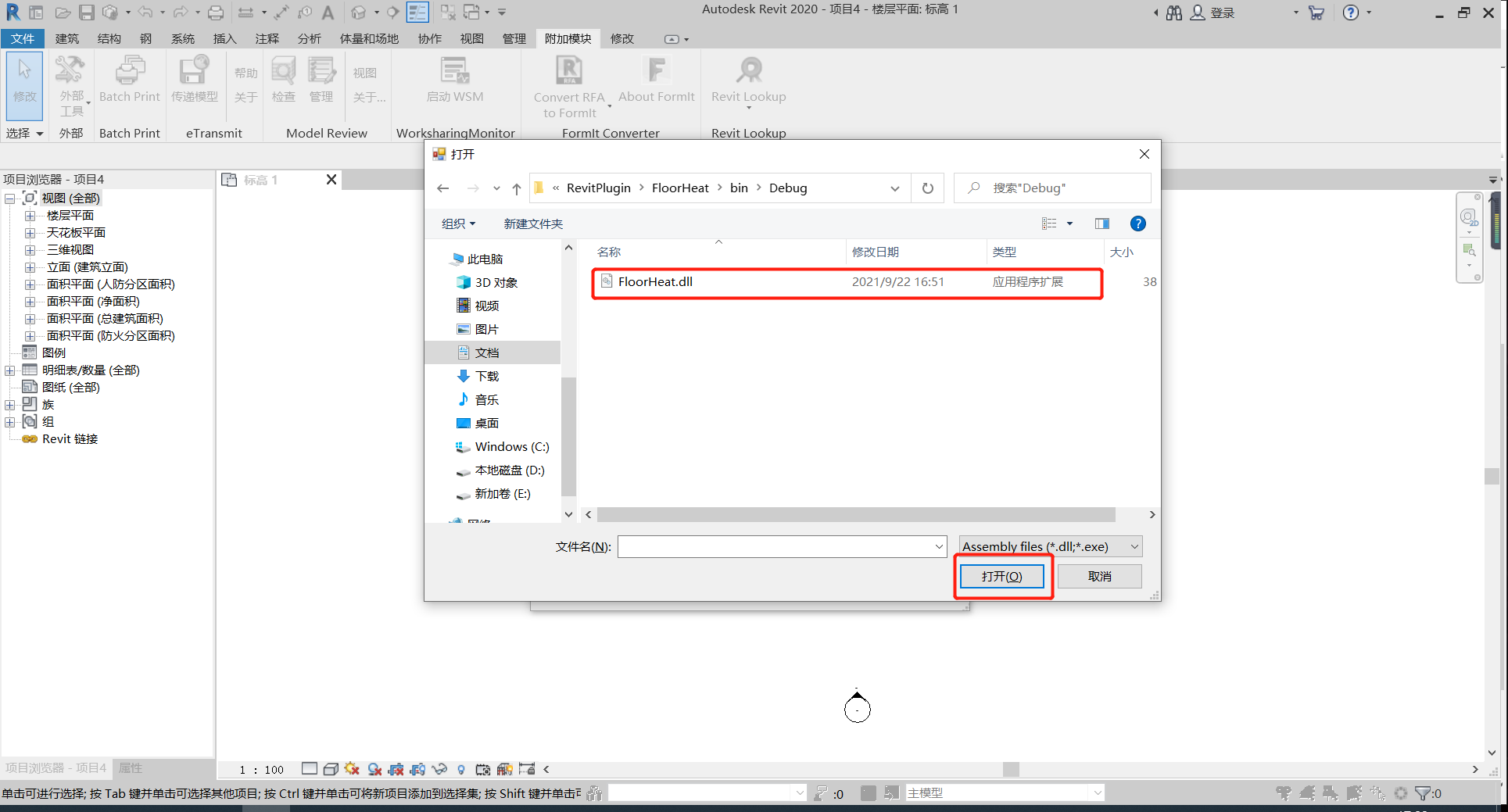
Task: Open the Revit Lookup tool
Action: click(748, 80)
